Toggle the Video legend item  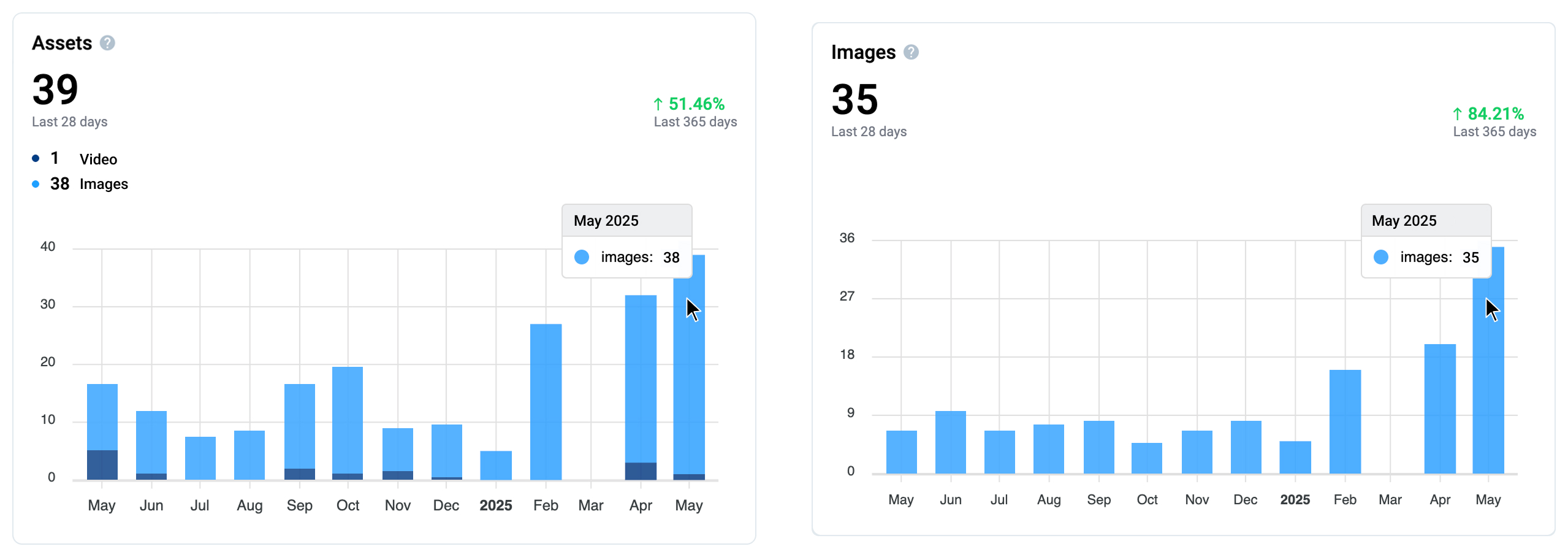click(x=98, y=159)
